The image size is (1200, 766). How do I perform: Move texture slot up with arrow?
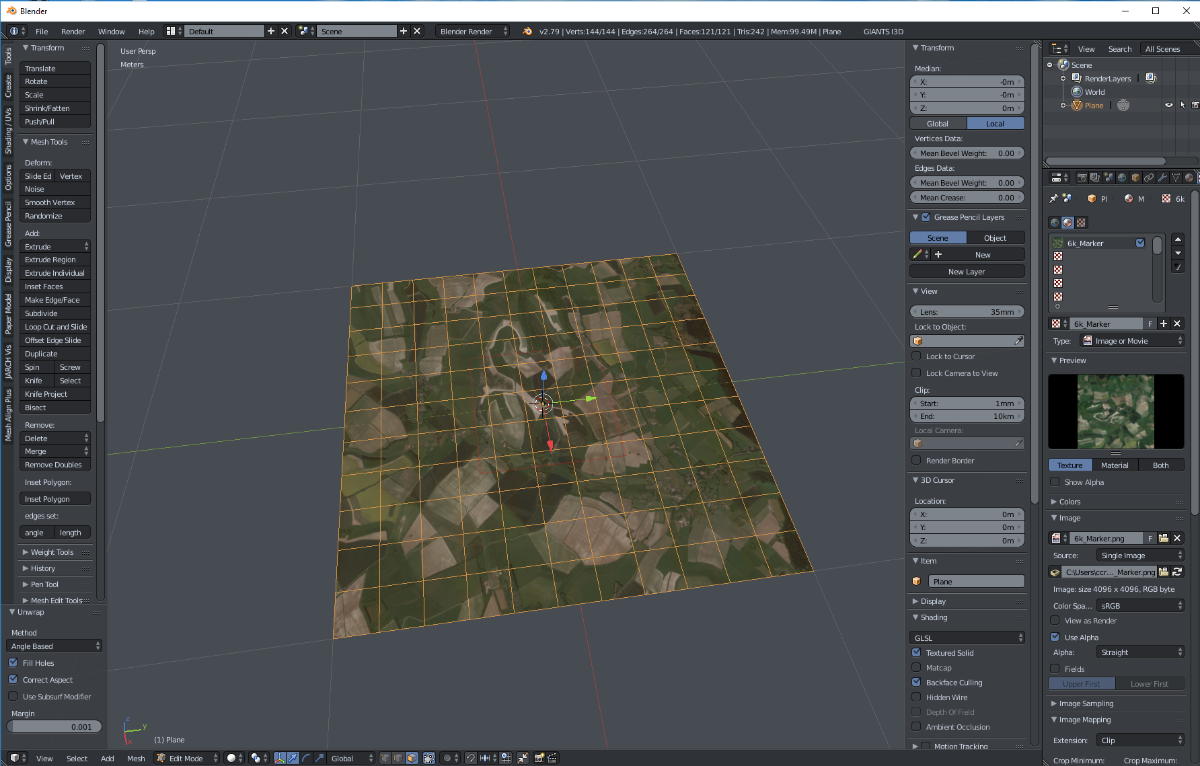click(1177, 239)
